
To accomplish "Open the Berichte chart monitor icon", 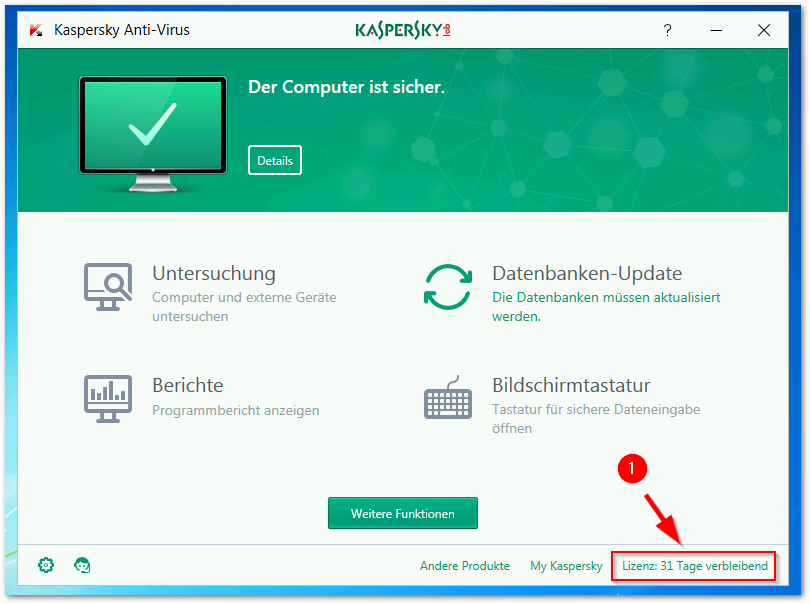I will pyautogui.click(x=108, y=398).
